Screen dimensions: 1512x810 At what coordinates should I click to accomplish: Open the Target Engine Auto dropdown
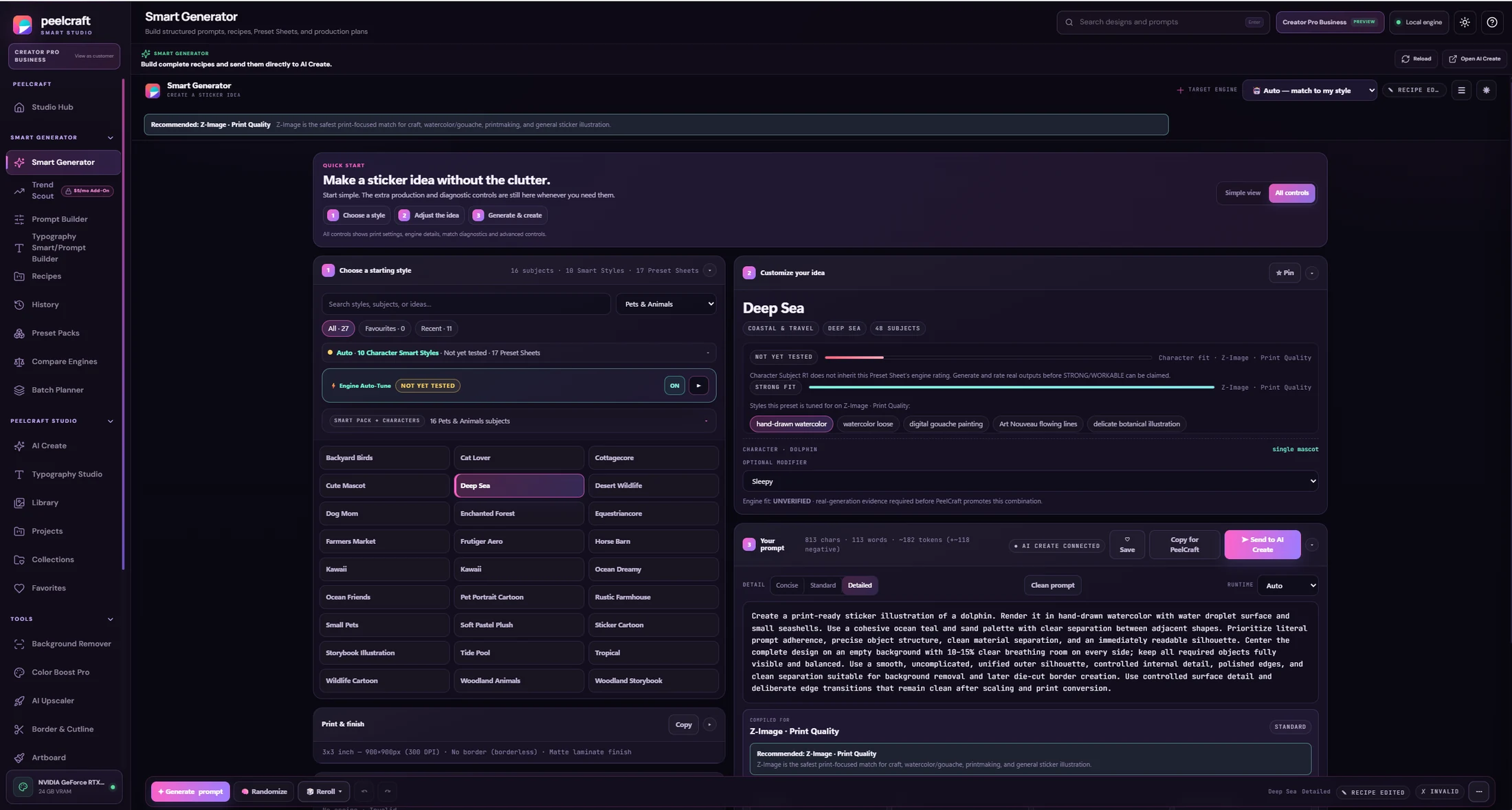[1309, 90]
